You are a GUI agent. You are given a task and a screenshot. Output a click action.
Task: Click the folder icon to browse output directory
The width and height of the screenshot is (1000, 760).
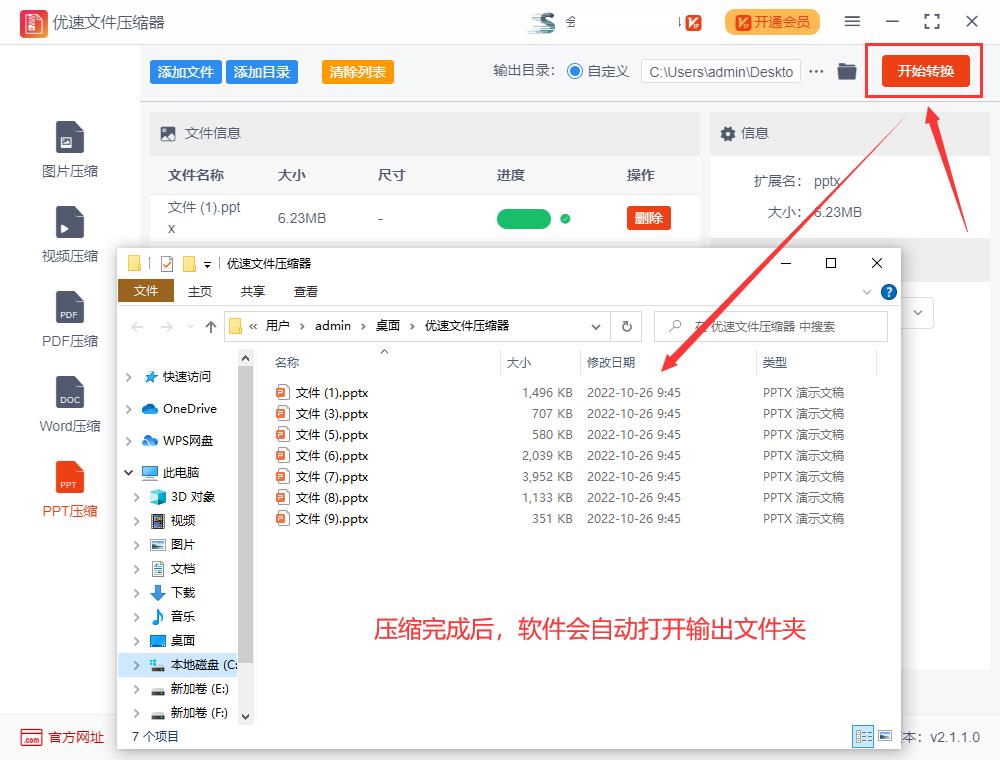click(x=847, y=71)
